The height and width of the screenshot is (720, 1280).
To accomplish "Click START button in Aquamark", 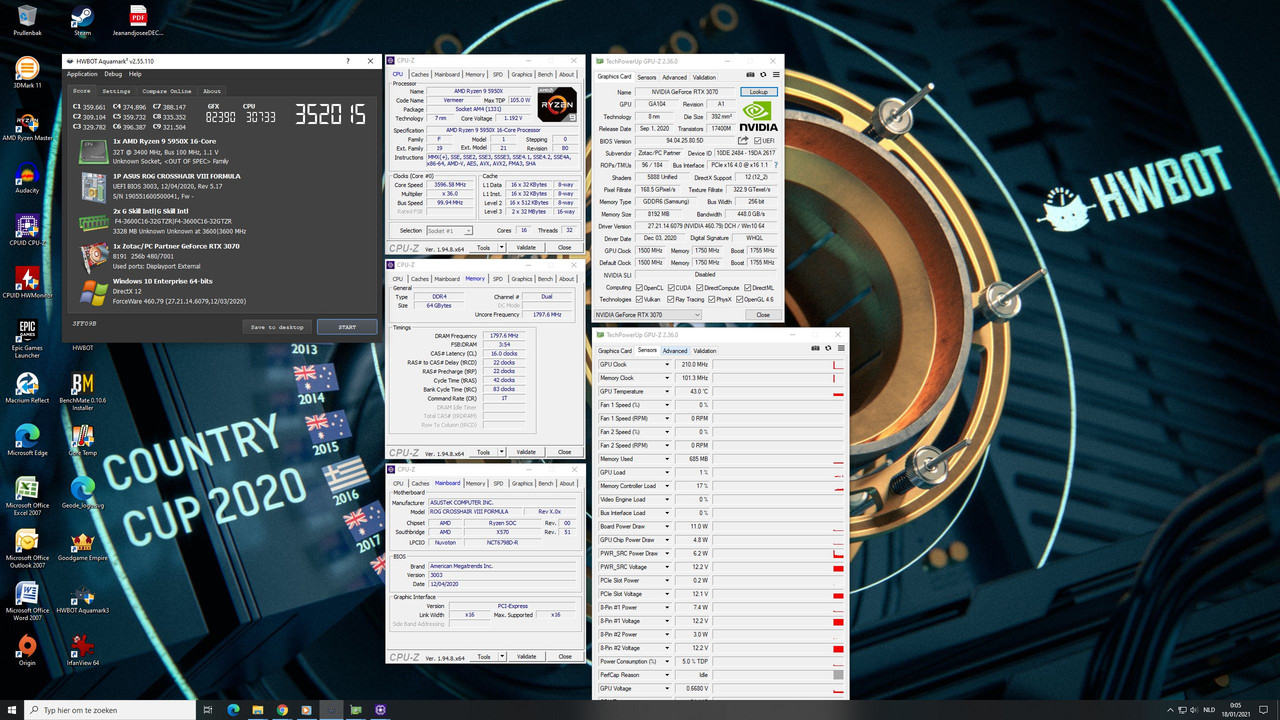I will (x=347, y=327).
